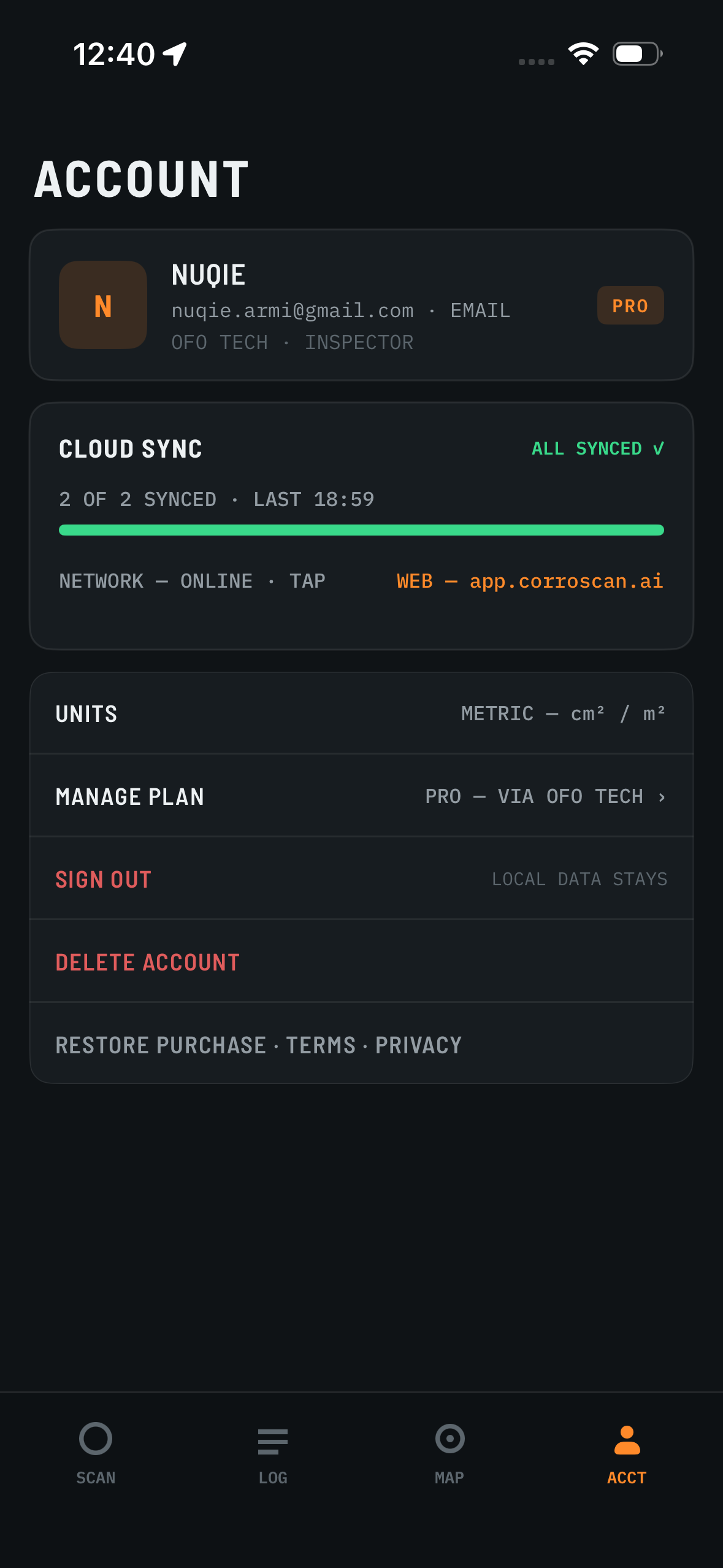723x1568 pixels.
Task: Open the Log tab lines icon
Action: (273, 1442)
